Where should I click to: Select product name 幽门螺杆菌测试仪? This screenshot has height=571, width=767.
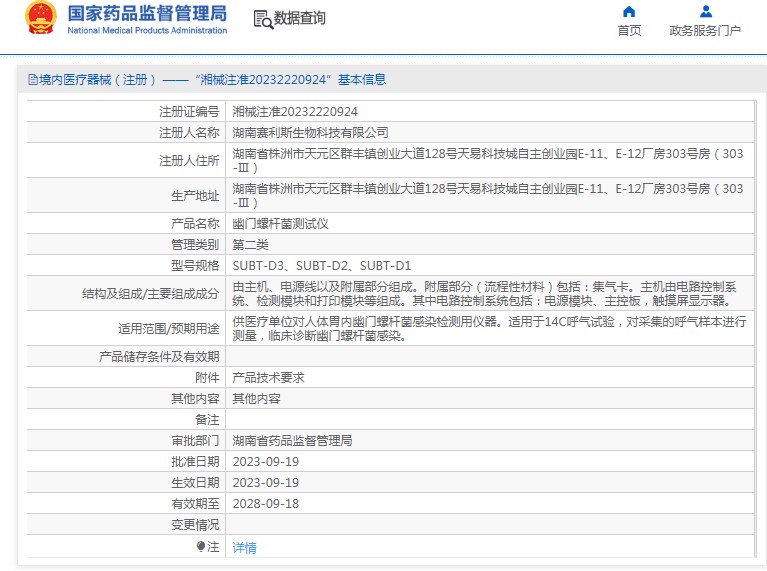click(280, 224)
